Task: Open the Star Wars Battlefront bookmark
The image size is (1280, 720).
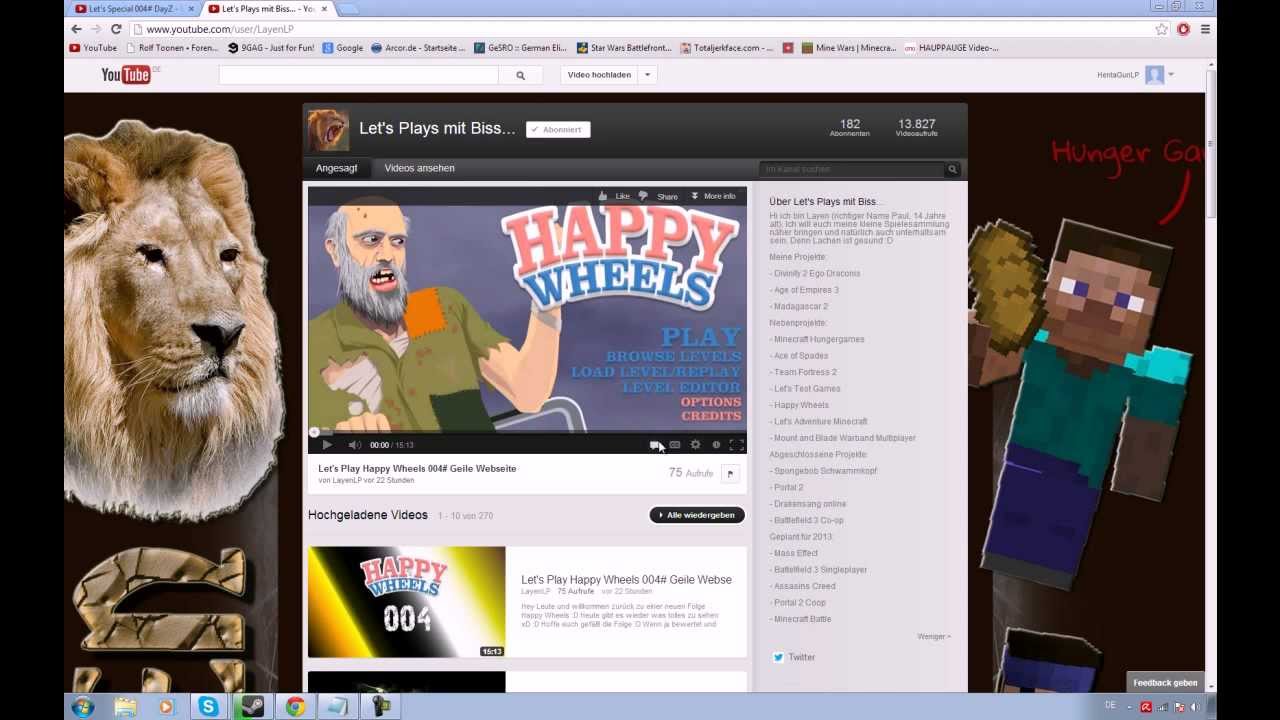Action: point(624,47)
